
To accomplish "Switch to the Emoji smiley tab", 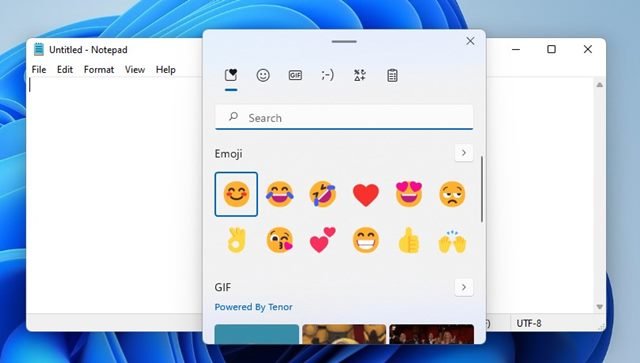I will [x=263, y=75].
